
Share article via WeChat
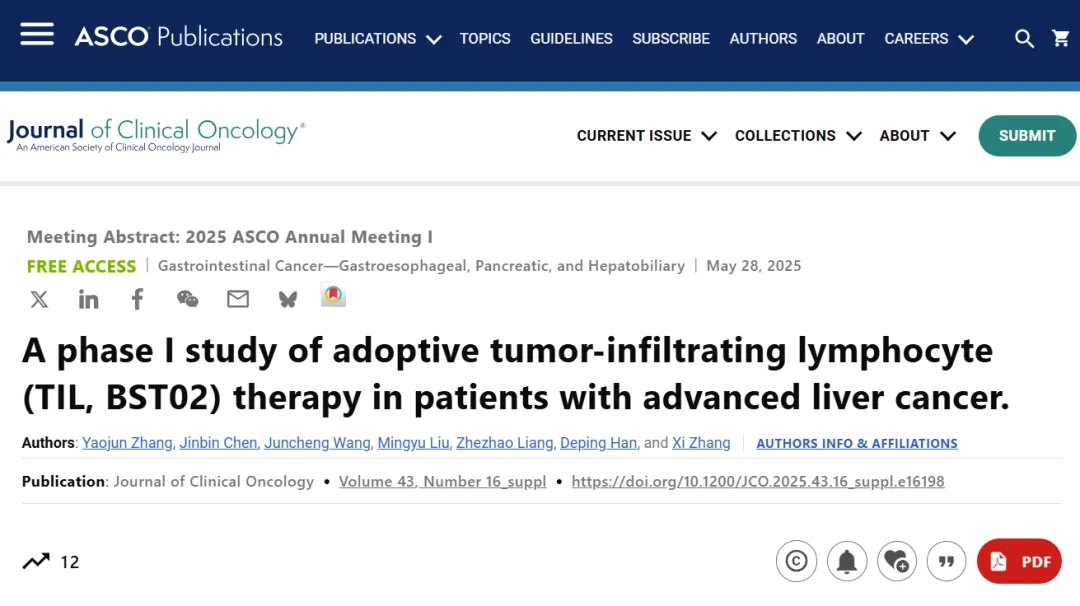click(187, 299)
